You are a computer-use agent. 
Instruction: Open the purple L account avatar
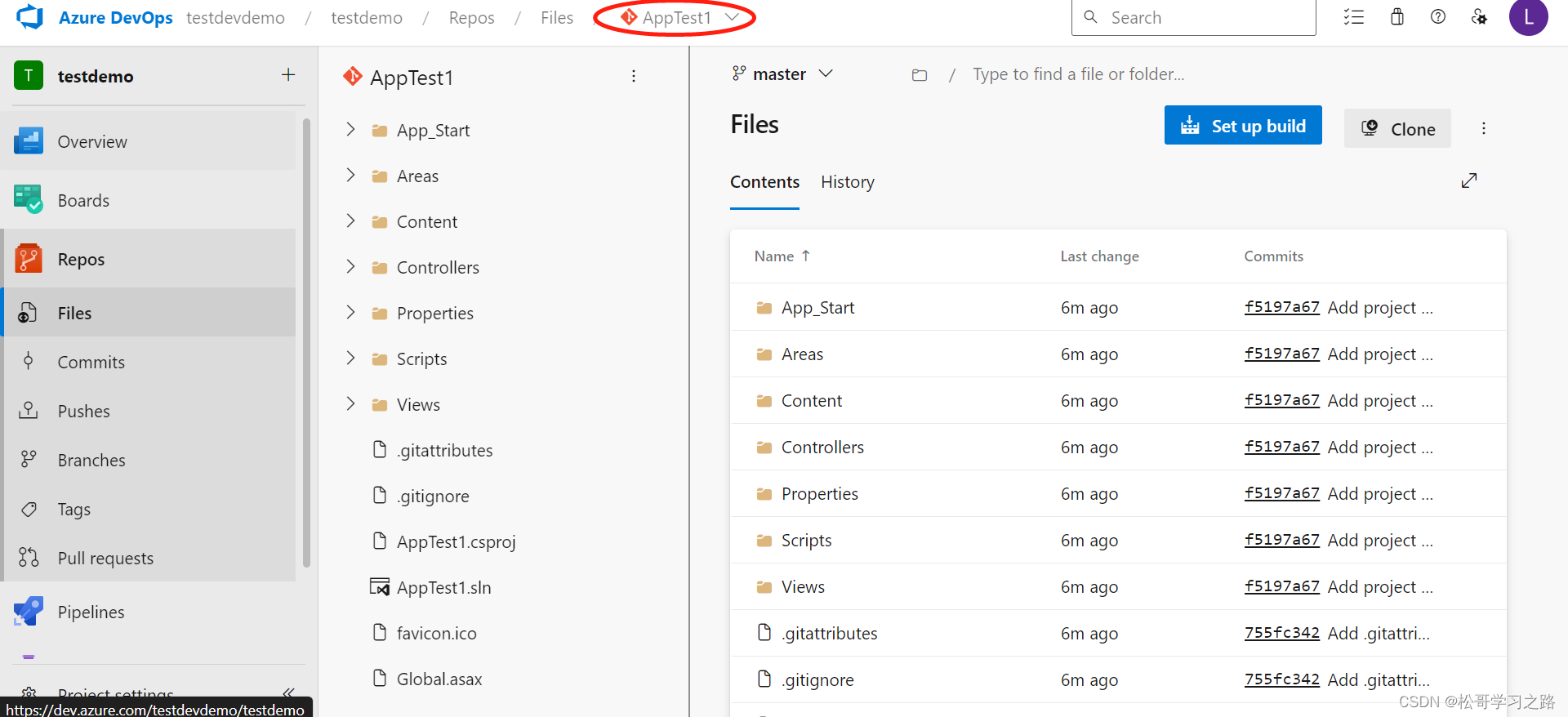pos(1529,17)
